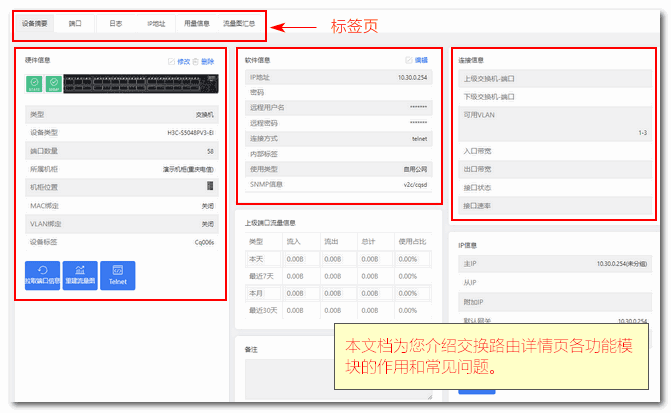Click the rack icon in 机柜位置 row
The width and height of the screenshot is (671, 413).
click(x=210, y=186)
